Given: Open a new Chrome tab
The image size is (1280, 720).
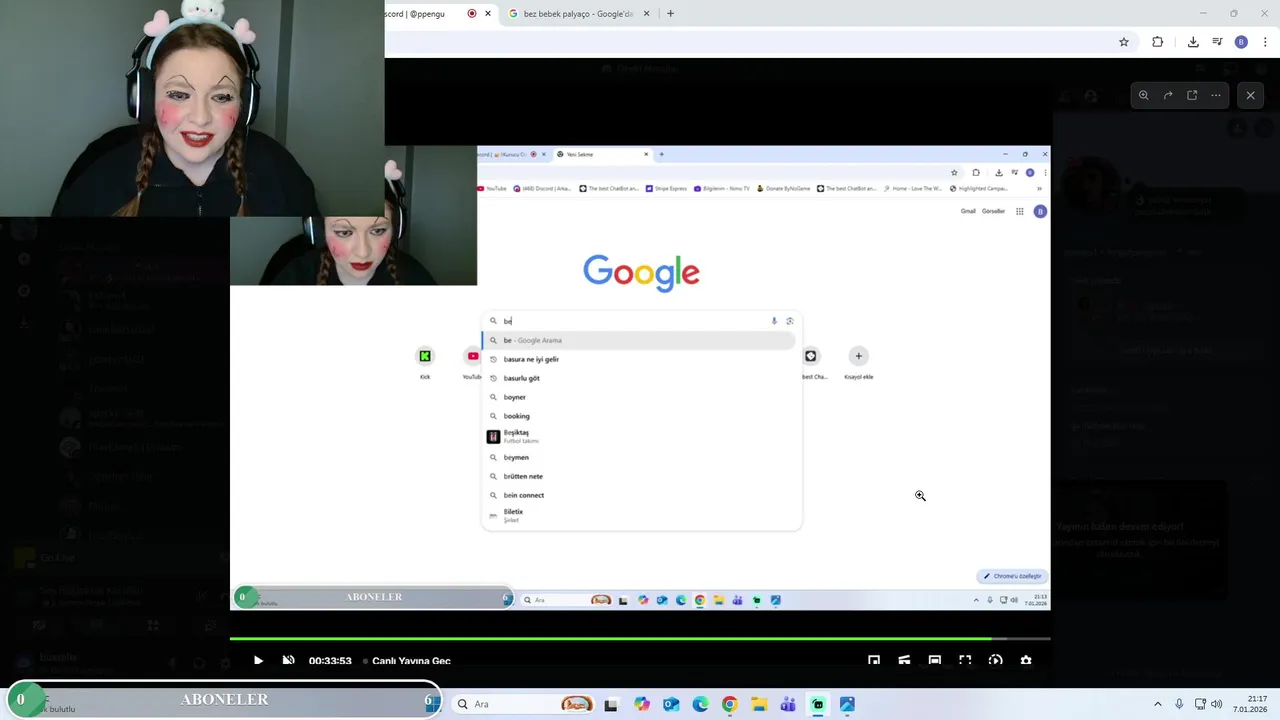Looking at the screenshot, I should click(x=670, y=14).
